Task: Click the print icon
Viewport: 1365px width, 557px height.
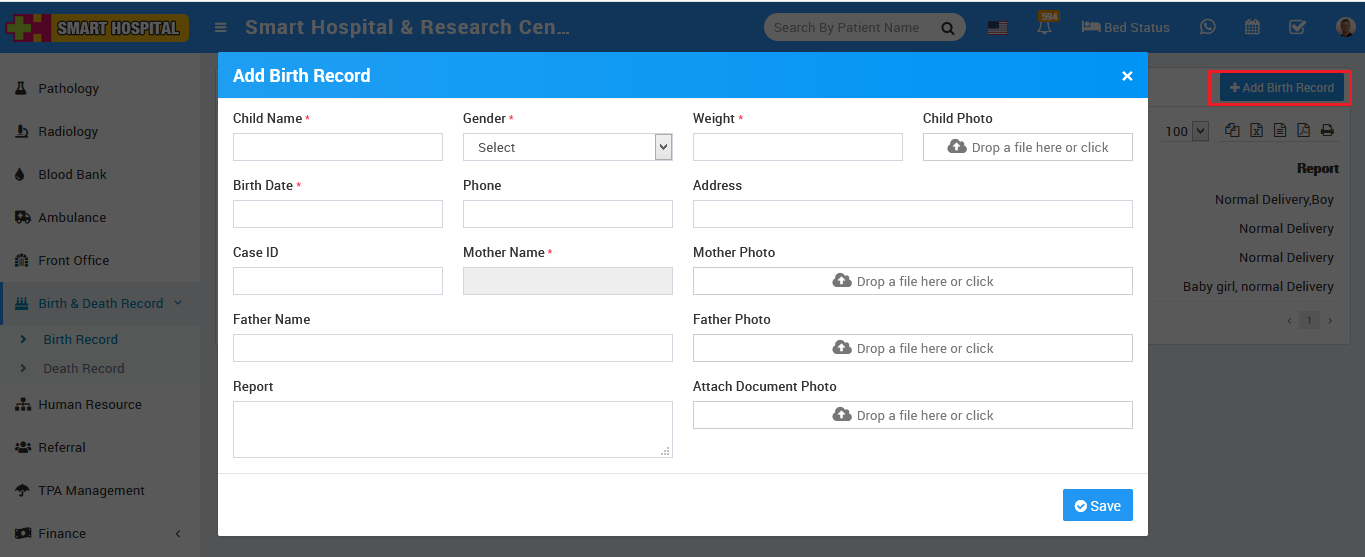Action: coord(1327,130)
